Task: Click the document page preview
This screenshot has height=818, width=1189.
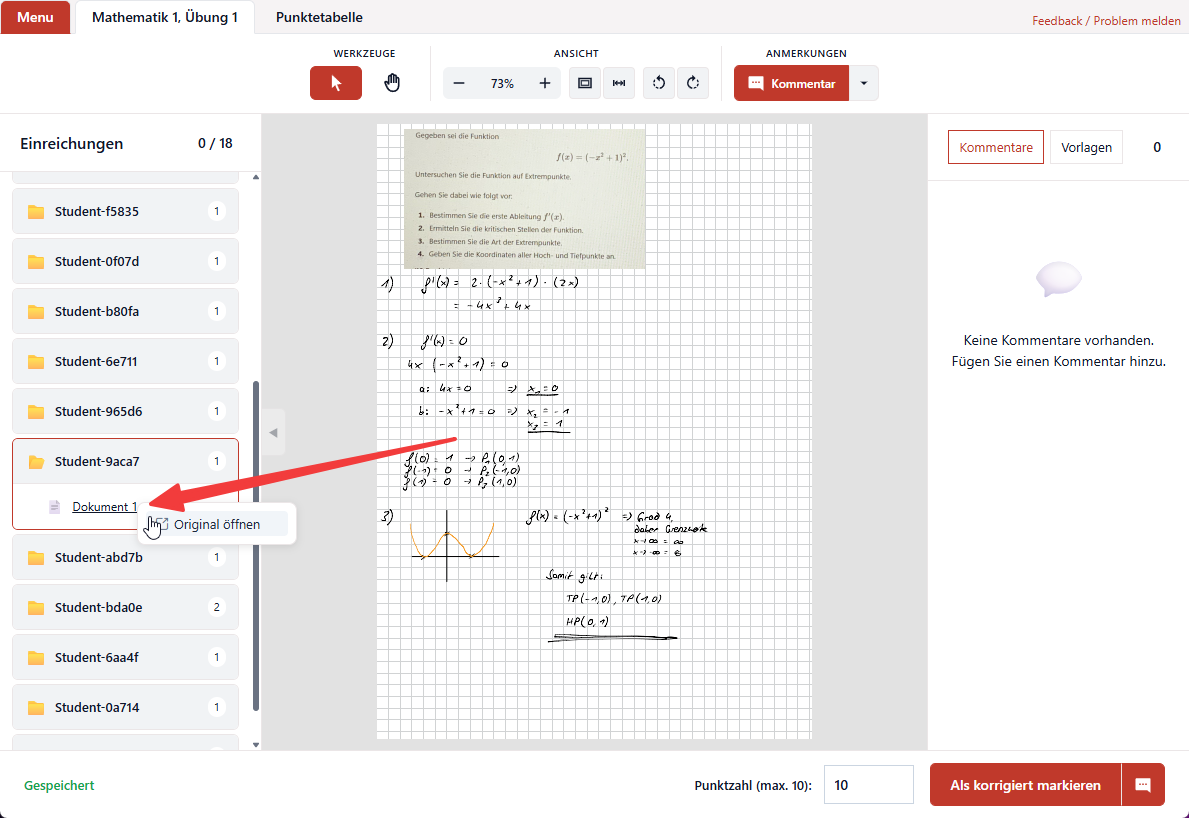Action: point(594,431)
